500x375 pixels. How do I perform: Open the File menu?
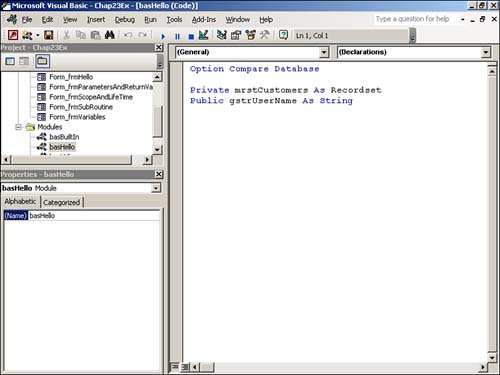point(27,20)
